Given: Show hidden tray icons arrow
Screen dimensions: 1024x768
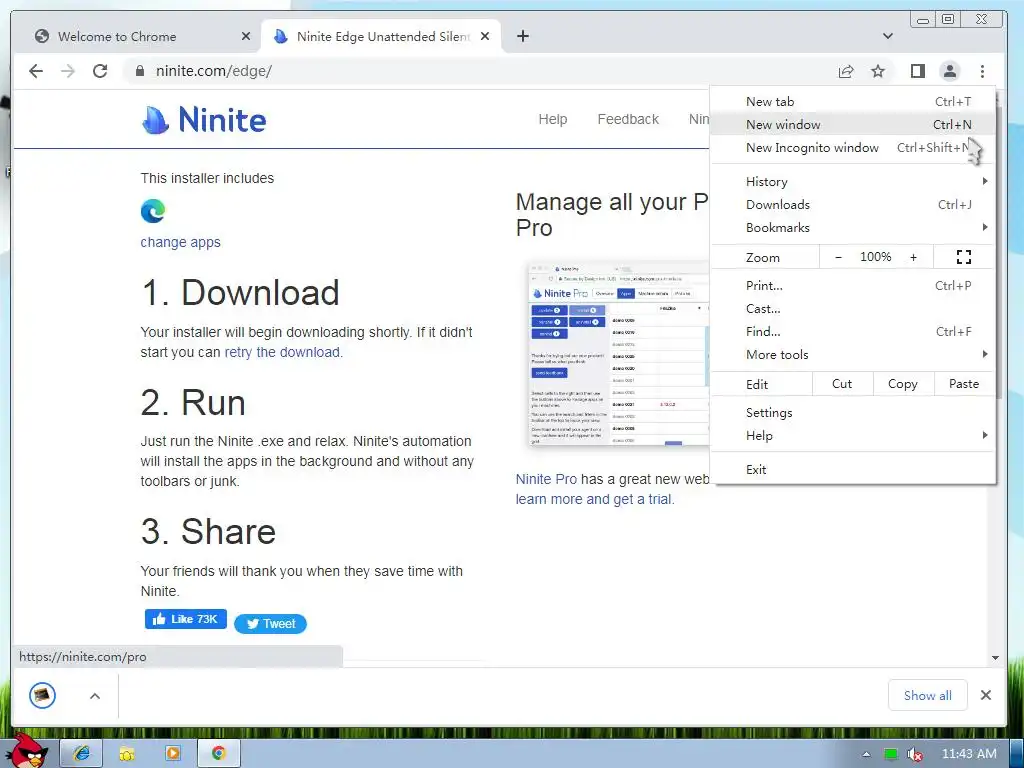Looking at the screenshot, I should tap(867, 754).
